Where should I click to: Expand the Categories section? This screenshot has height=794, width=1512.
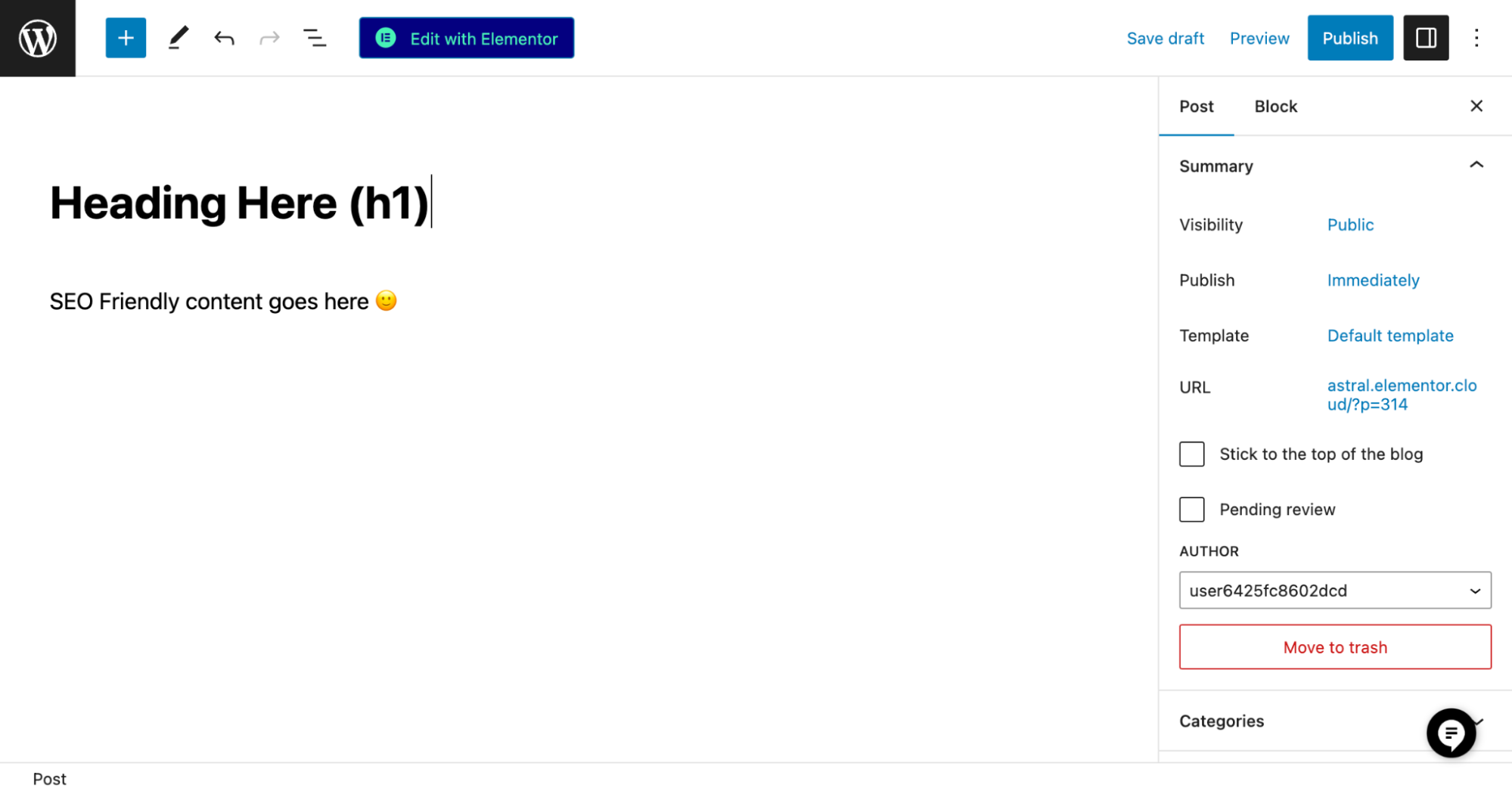click(1334, 721)
